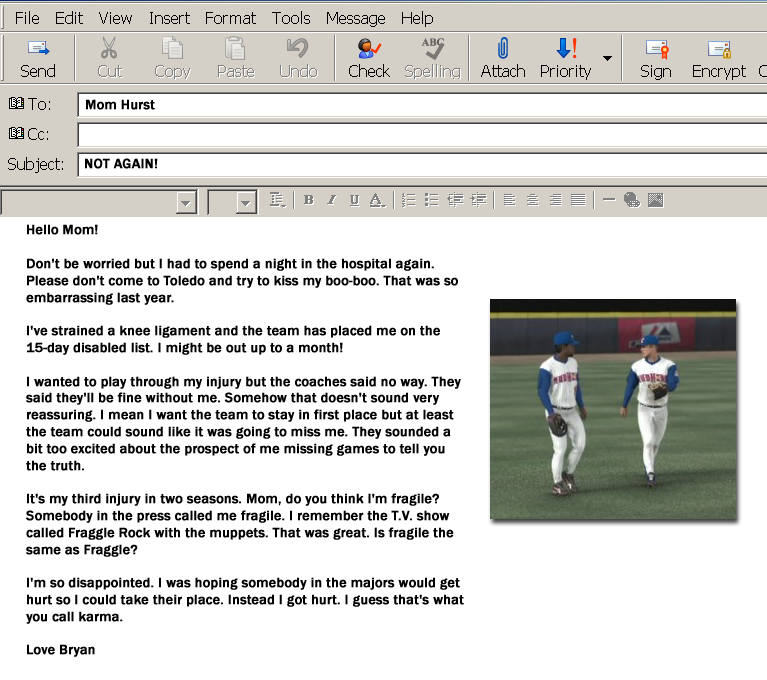The width and height of the screenshot is (767, 680).
Task: Click the empty Cc field
Action: (422, 135)
